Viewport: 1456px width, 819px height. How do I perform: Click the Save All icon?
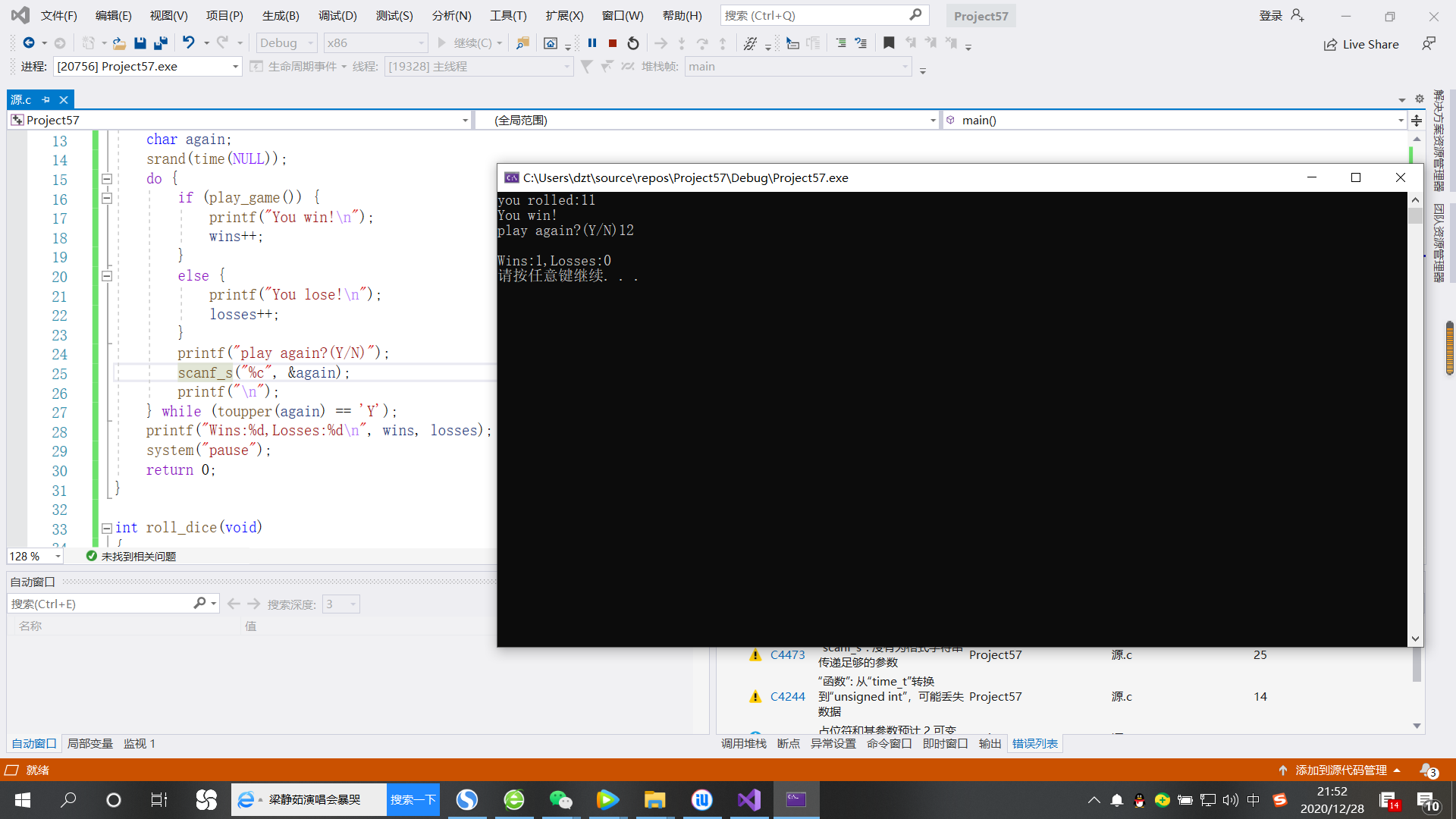(x=161, y=43)
